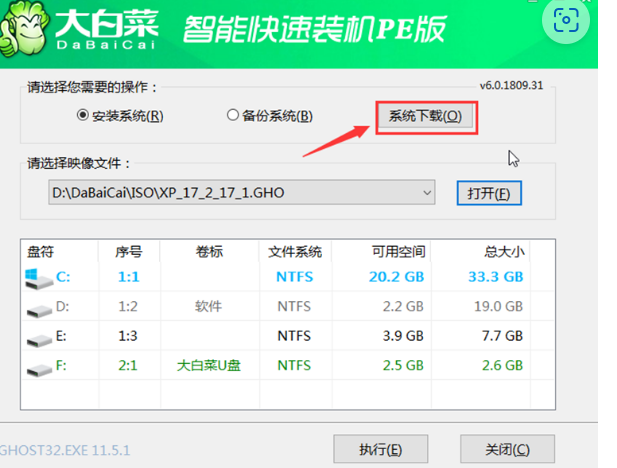The width and height of the screenshot is (617, 468).
Task: Click the XP_17_2_17_1.GHO path combo box
Action: point(242,192)
